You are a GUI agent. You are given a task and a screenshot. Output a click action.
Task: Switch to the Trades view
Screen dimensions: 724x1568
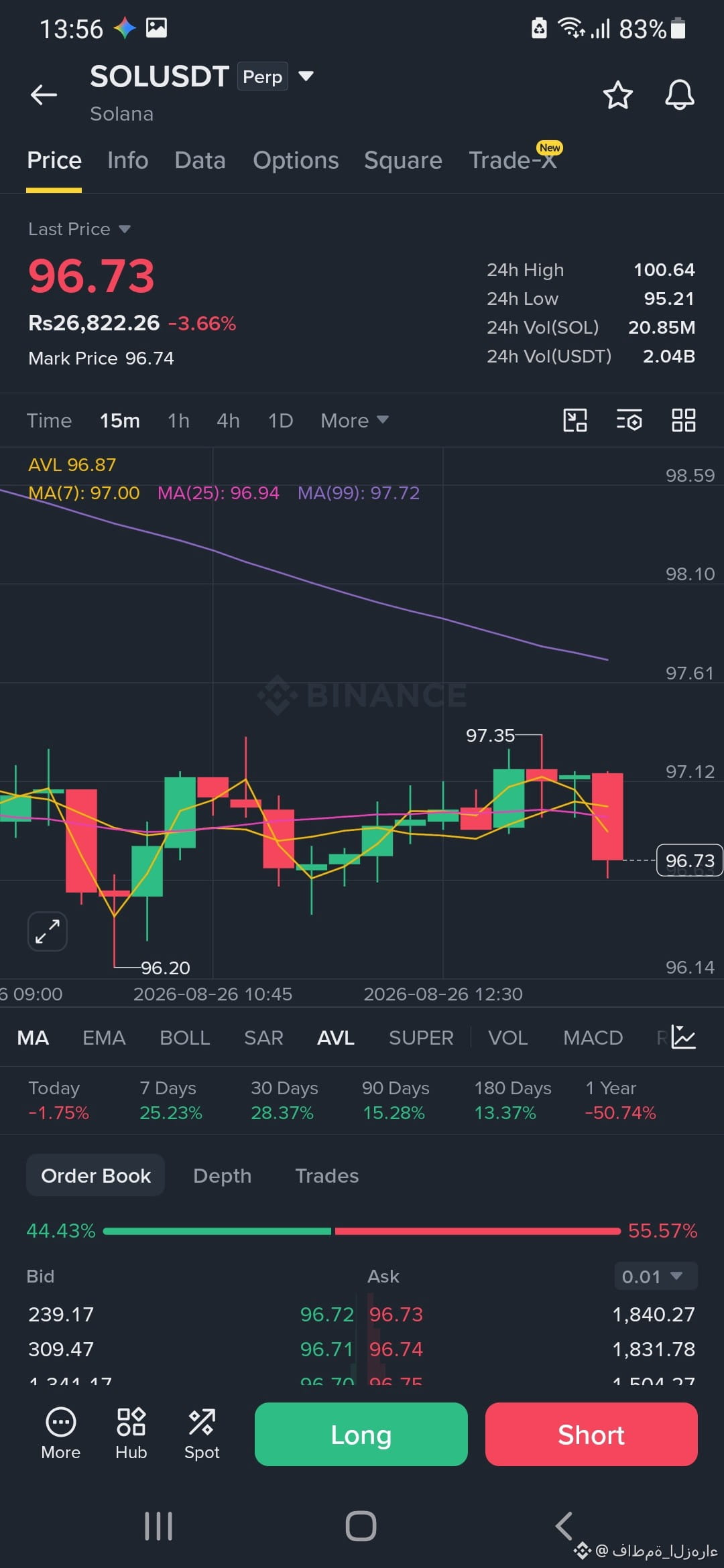(327, 1175)
